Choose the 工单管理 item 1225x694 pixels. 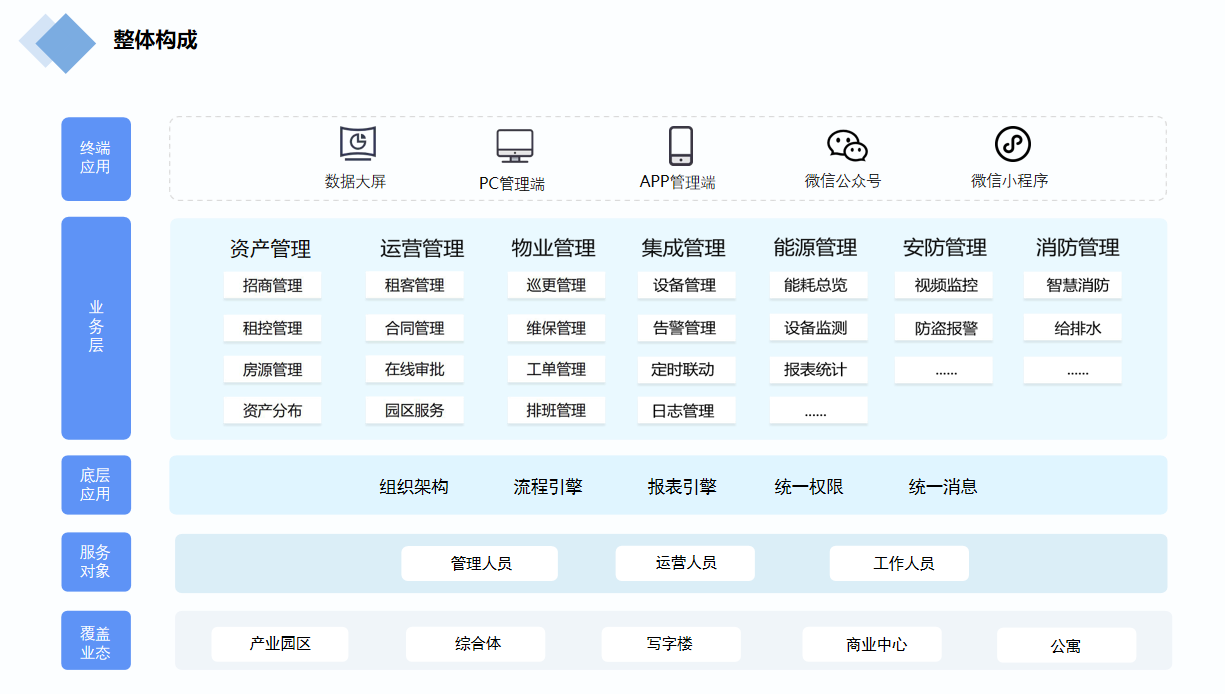click(x=556, y=369)
